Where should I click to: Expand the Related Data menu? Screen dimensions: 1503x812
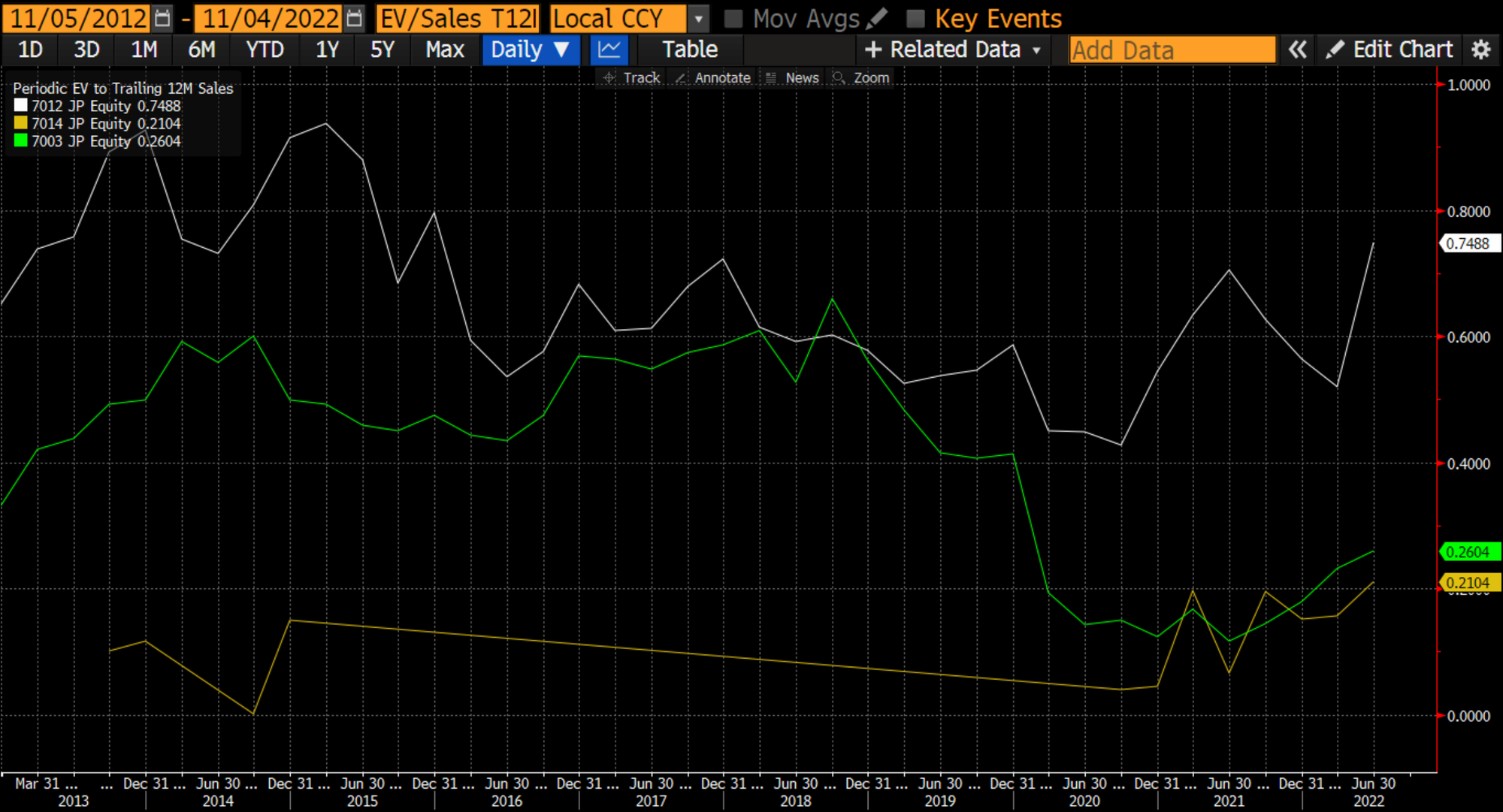coord(953,50)
